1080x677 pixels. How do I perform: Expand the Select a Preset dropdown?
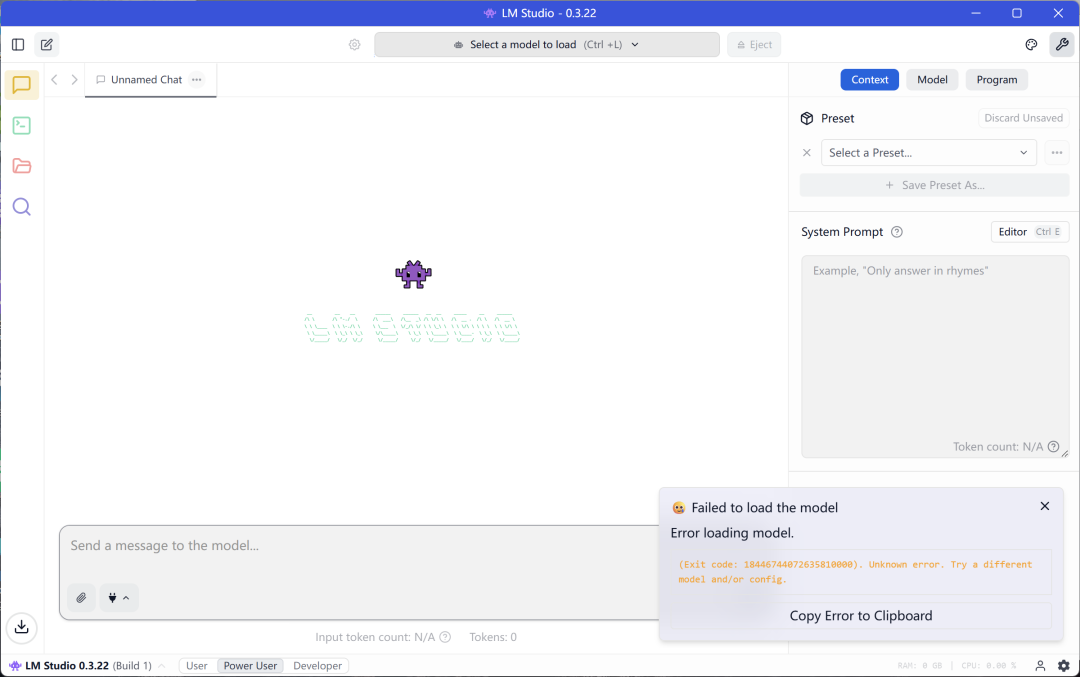(x=928, y=153)
